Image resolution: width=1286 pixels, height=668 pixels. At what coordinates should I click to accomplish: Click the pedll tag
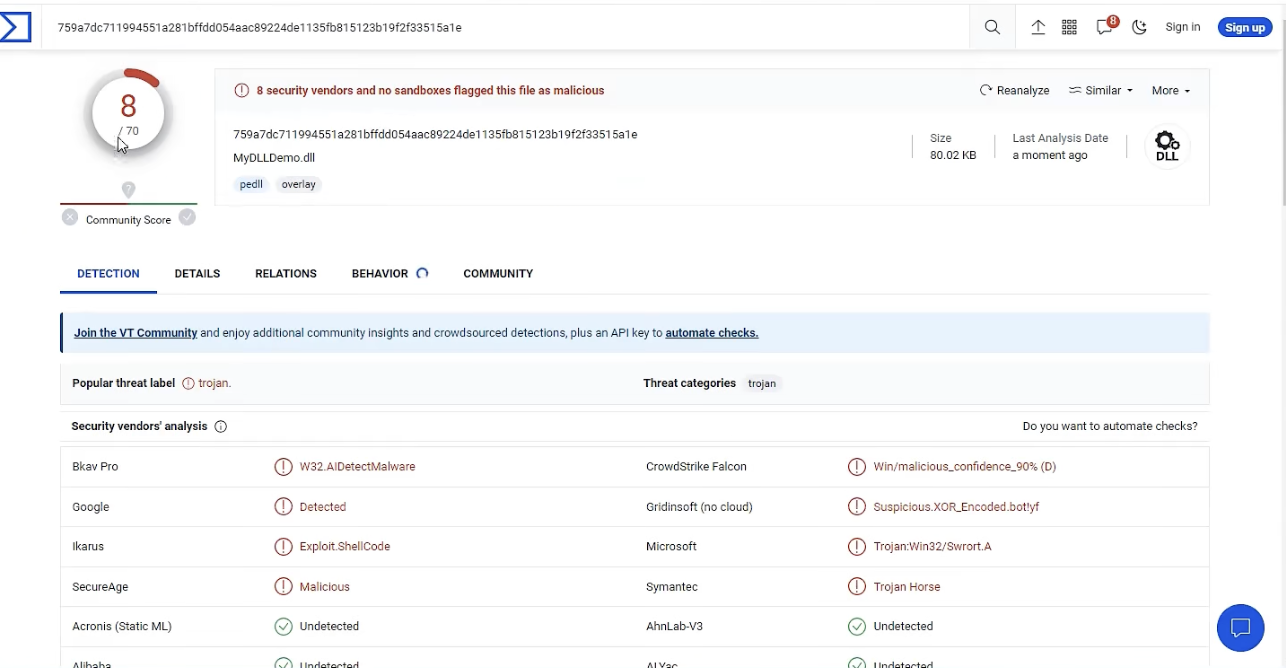(251, 184)
